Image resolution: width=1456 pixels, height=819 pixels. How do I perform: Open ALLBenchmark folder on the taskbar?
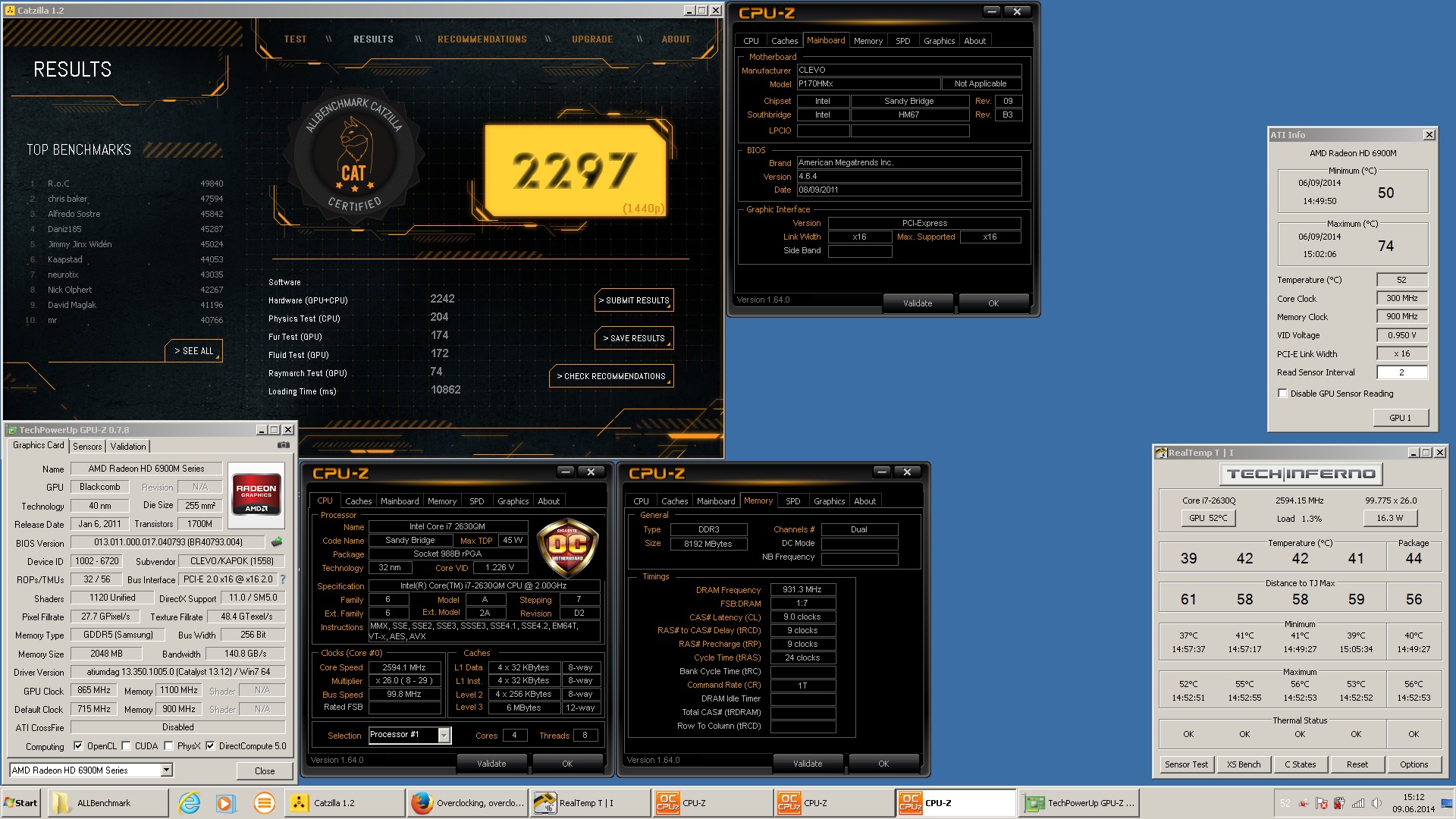coord(108,803)
